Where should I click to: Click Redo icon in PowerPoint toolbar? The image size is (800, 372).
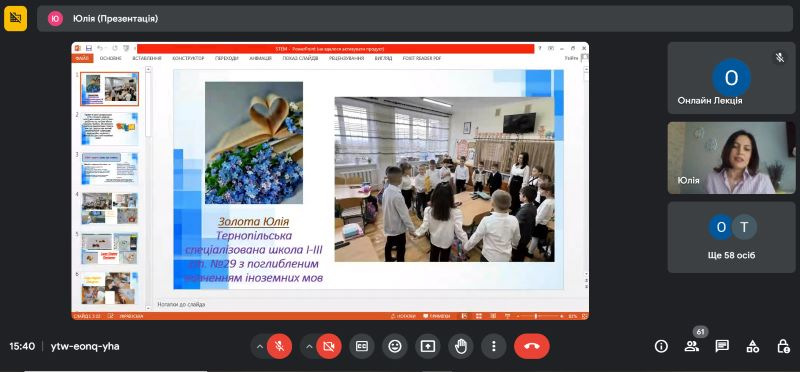[115, 48]
